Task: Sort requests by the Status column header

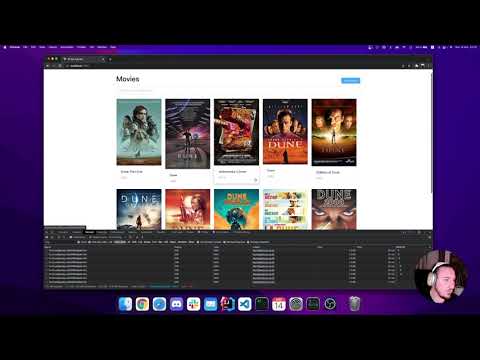Action: pos(178,247)
